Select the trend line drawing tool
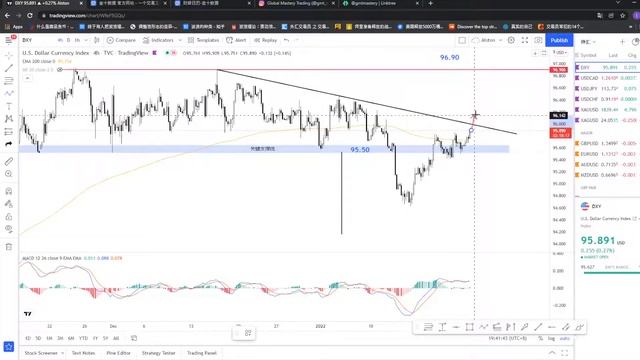 coord(9,68)
